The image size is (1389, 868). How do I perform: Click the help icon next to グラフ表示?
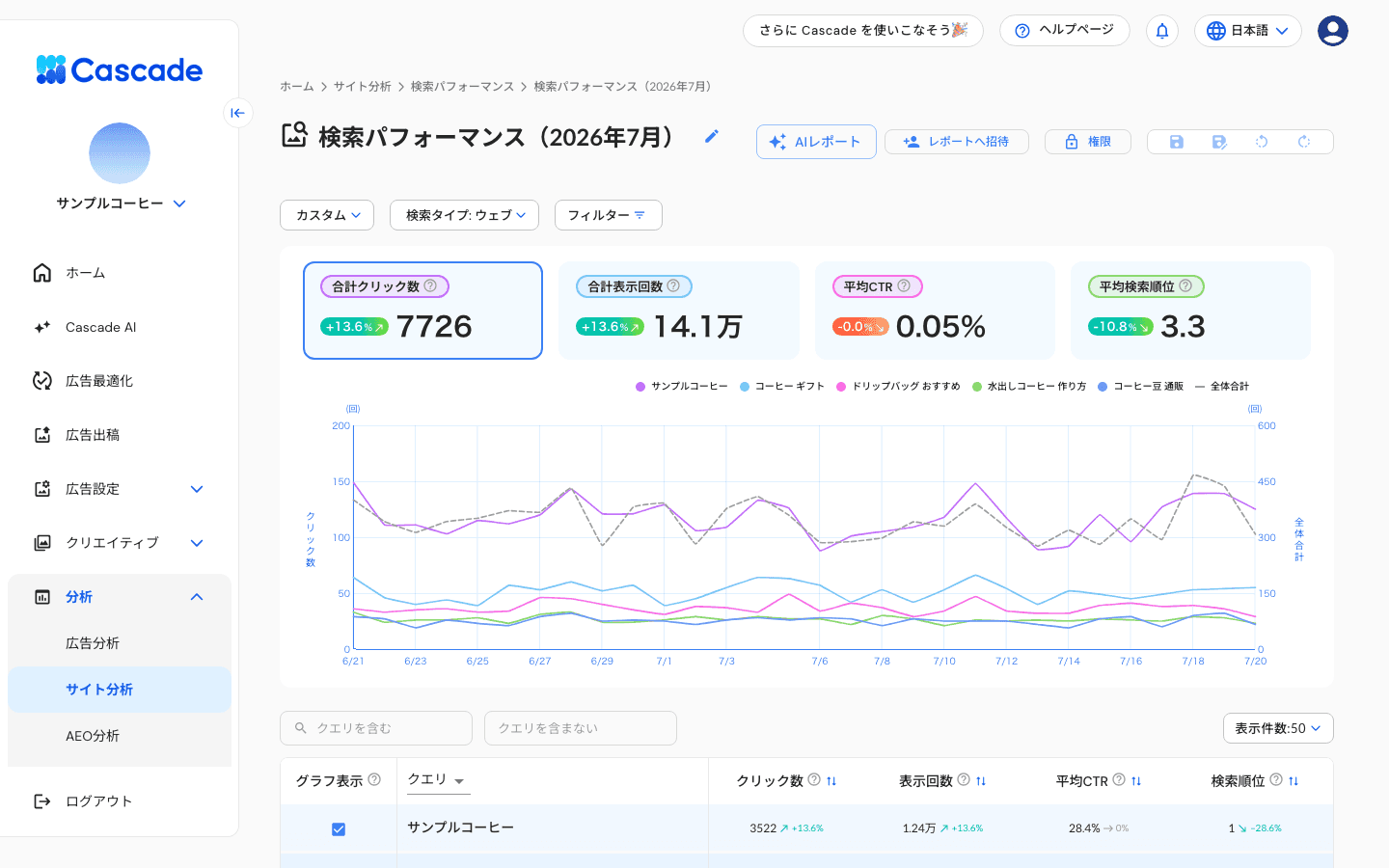click(x=374, y=779)
